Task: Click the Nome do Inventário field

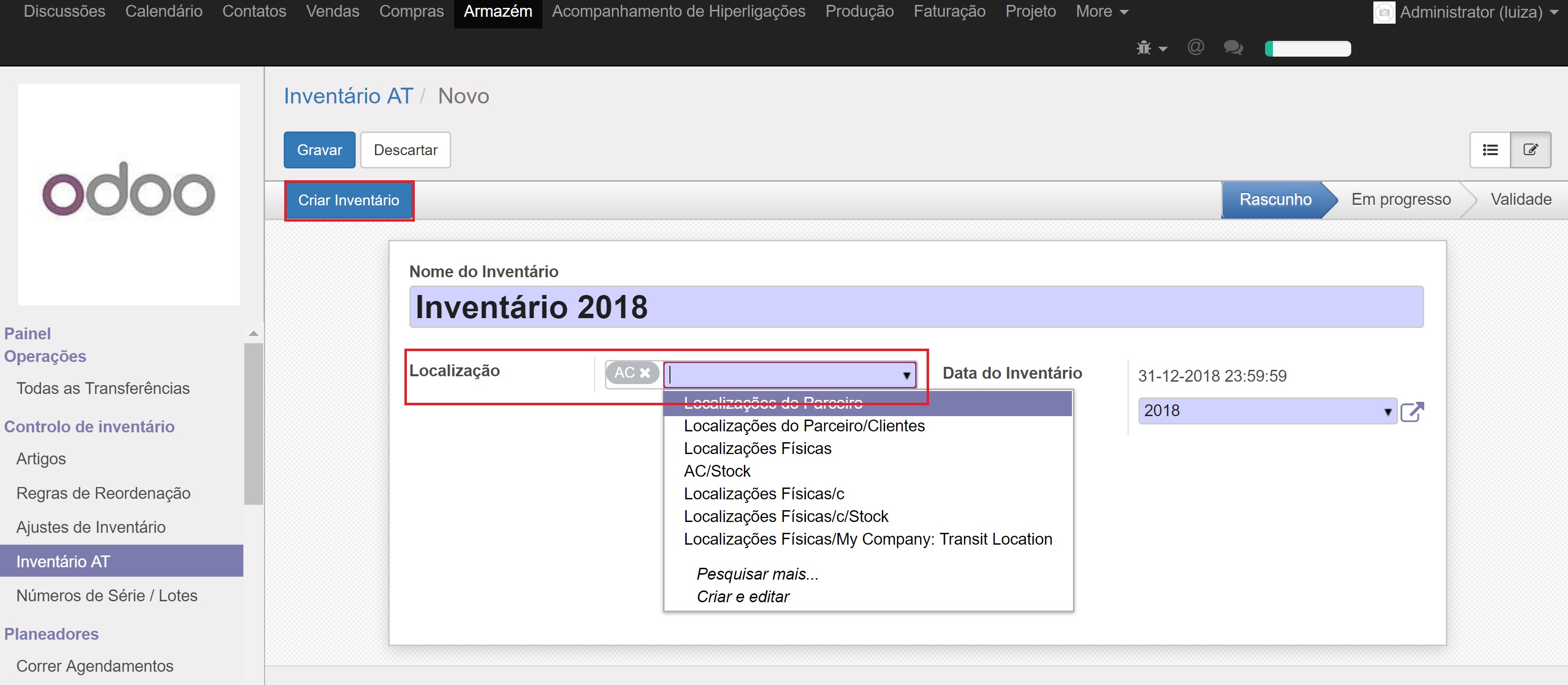Action: [915, 307]
